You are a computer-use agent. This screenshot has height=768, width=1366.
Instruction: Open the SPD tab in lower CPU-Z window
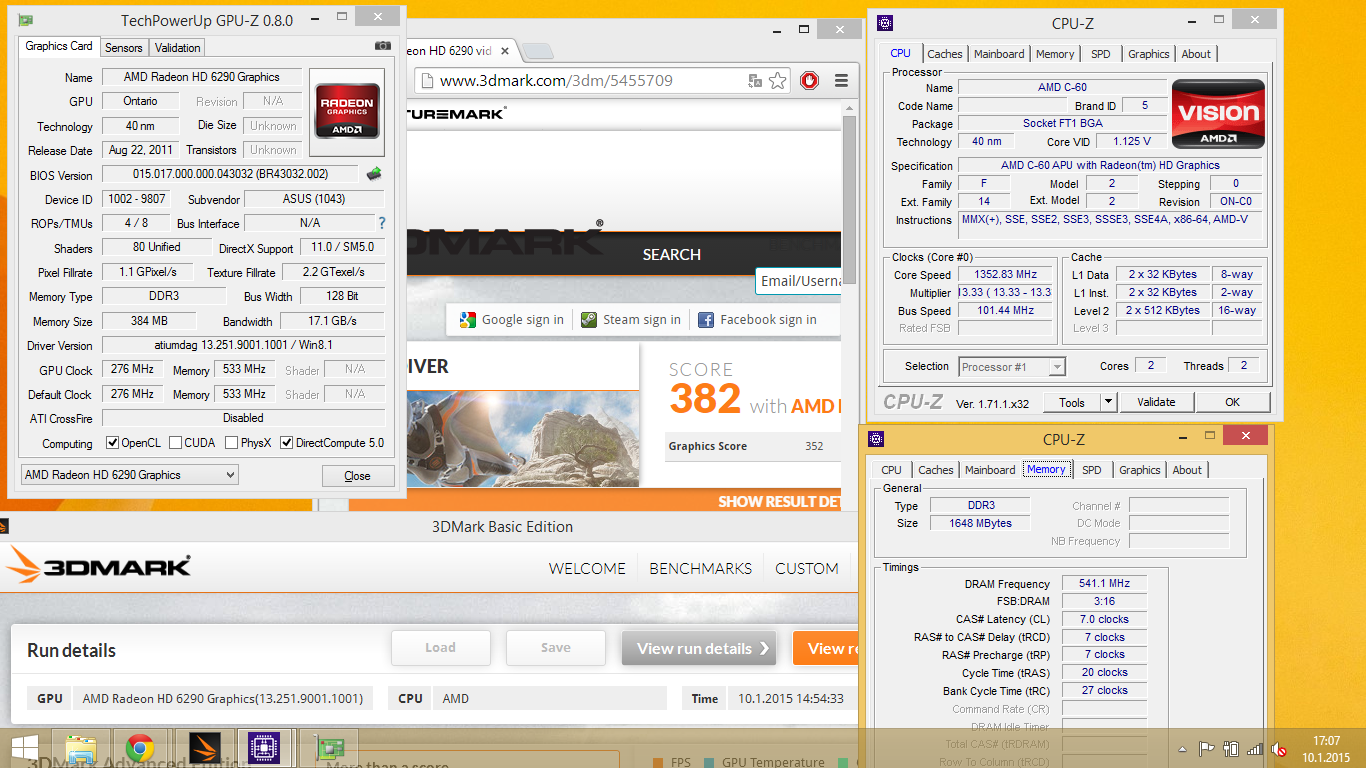pyautogui.click(x=1092, y=470)
